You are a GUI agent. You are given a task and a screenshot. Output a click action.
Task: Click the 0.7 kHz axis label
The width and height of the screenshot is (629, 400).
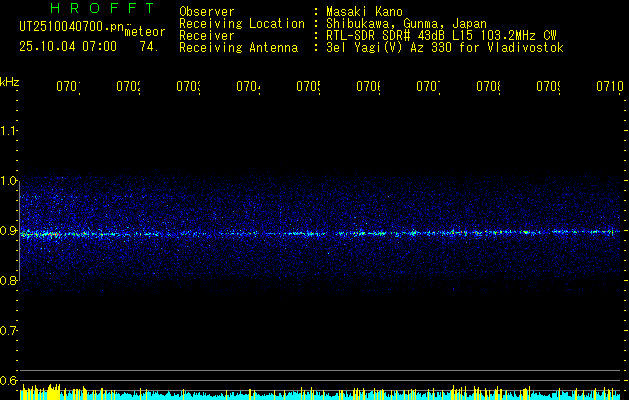pyautogui.click(x=9, y=331)
